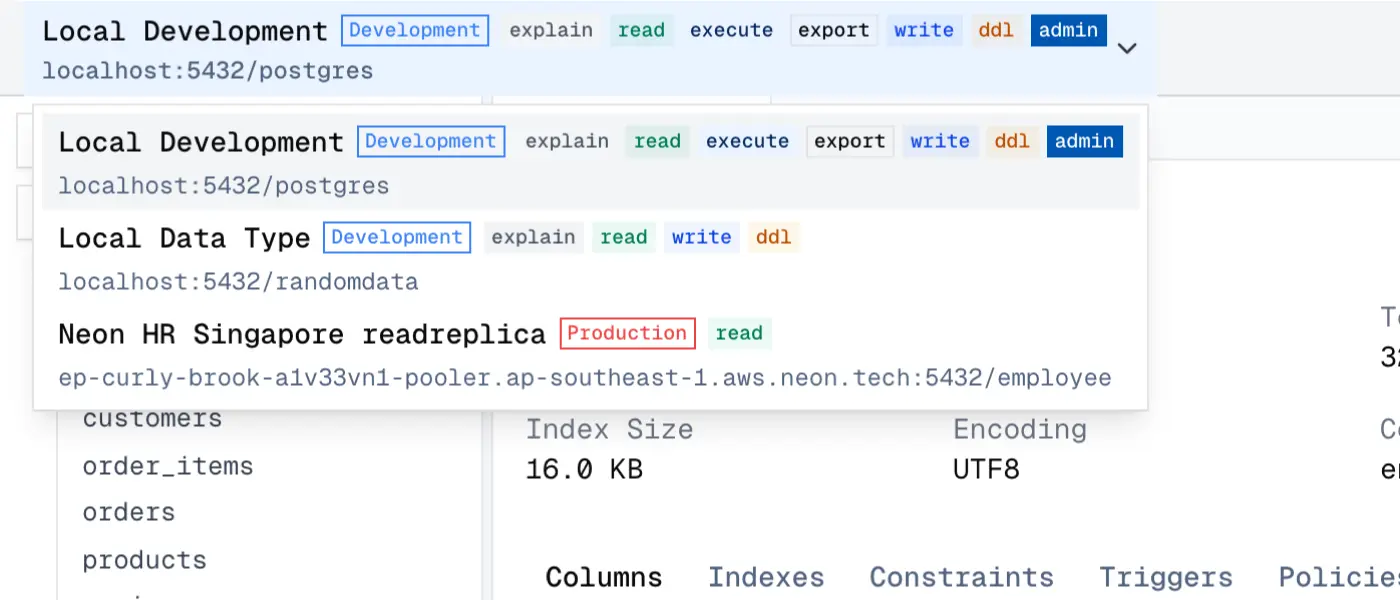Screen dimensions: 1400x600
Task: Open the customers table
Action: point(152,419)
